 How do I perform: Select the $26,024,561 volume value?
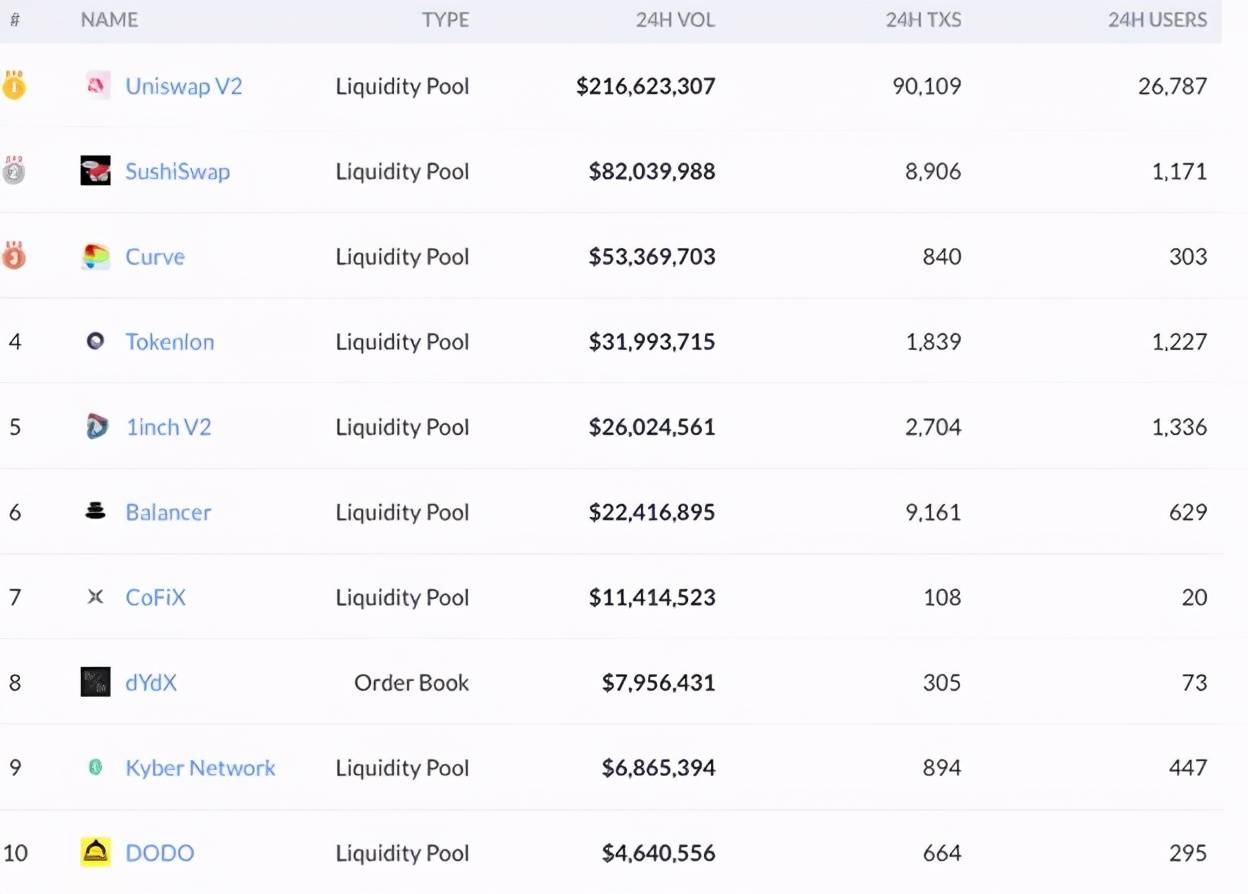click(x=652, y=427)
